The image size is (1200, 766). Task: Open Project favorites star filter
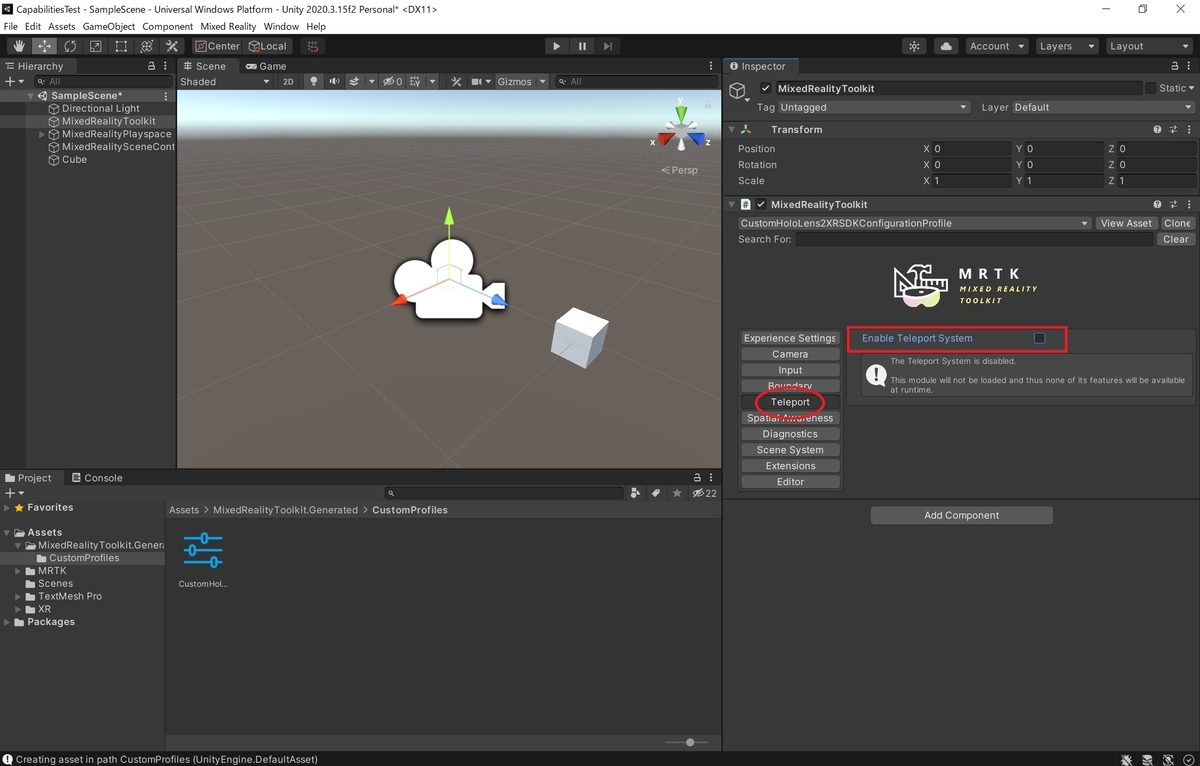coord(677,493)
